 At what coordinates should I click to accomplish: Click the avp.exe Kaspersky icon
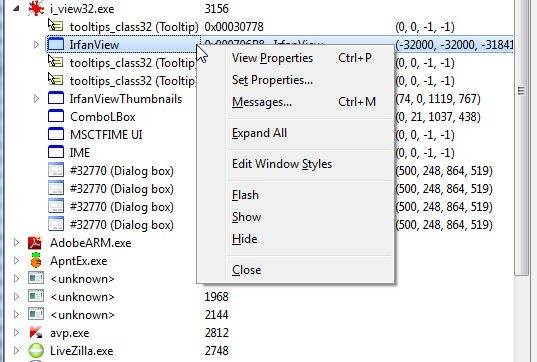point(36,333)
